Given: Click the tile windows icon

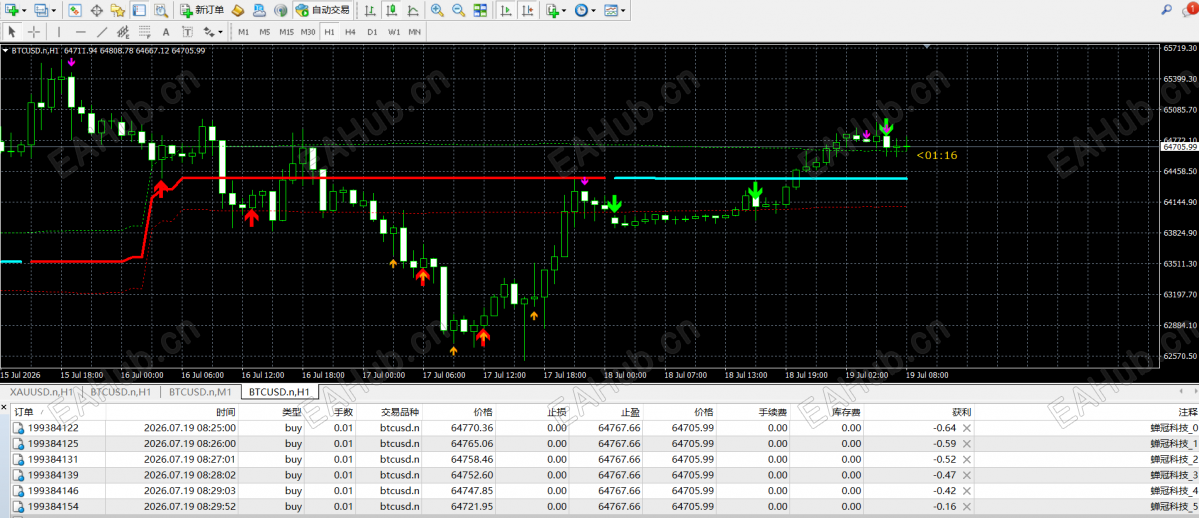Looking at the screenshot, I should point(480,11).
